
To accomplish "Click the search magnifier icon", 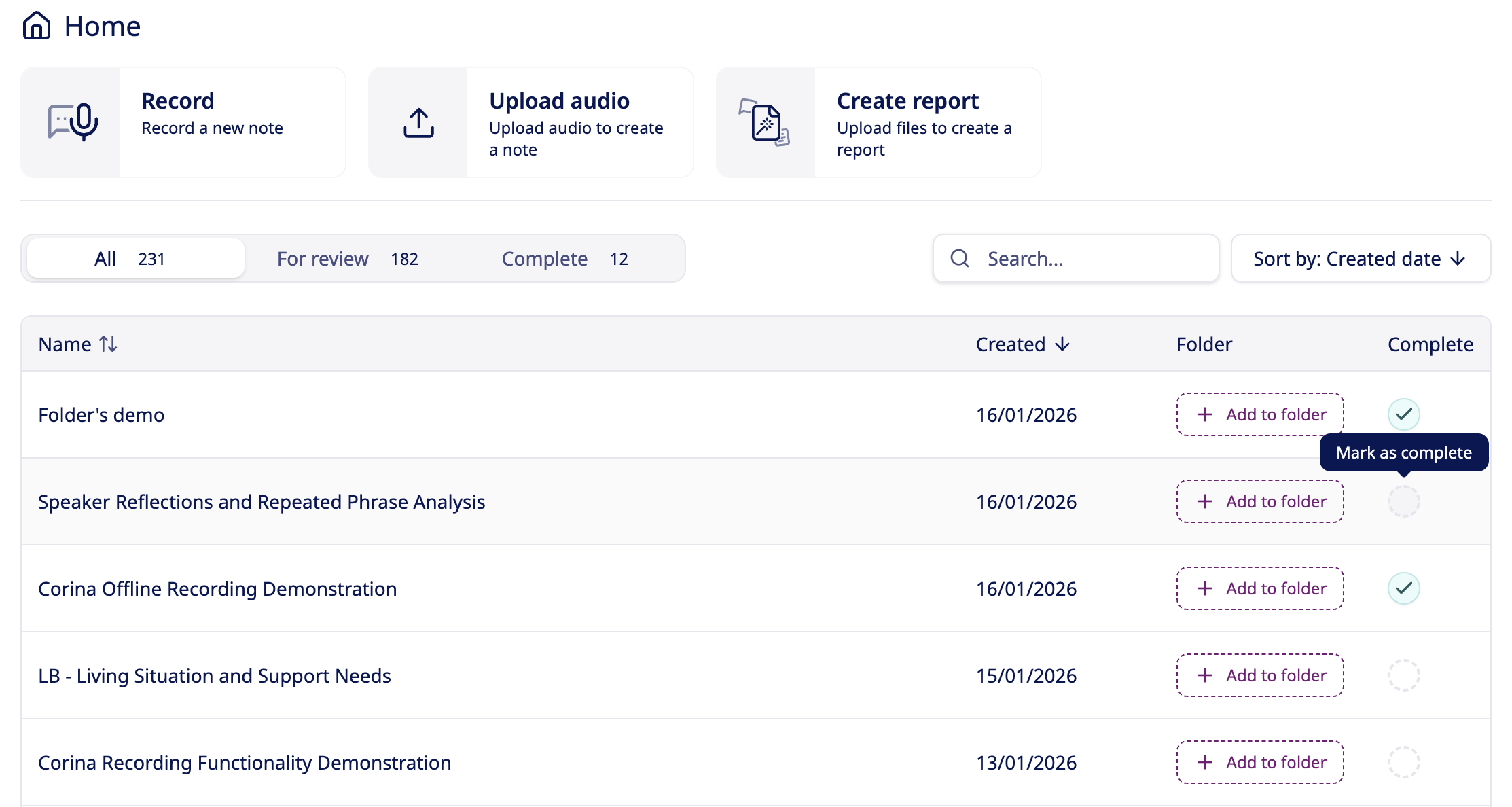I will tap(960, 258).
